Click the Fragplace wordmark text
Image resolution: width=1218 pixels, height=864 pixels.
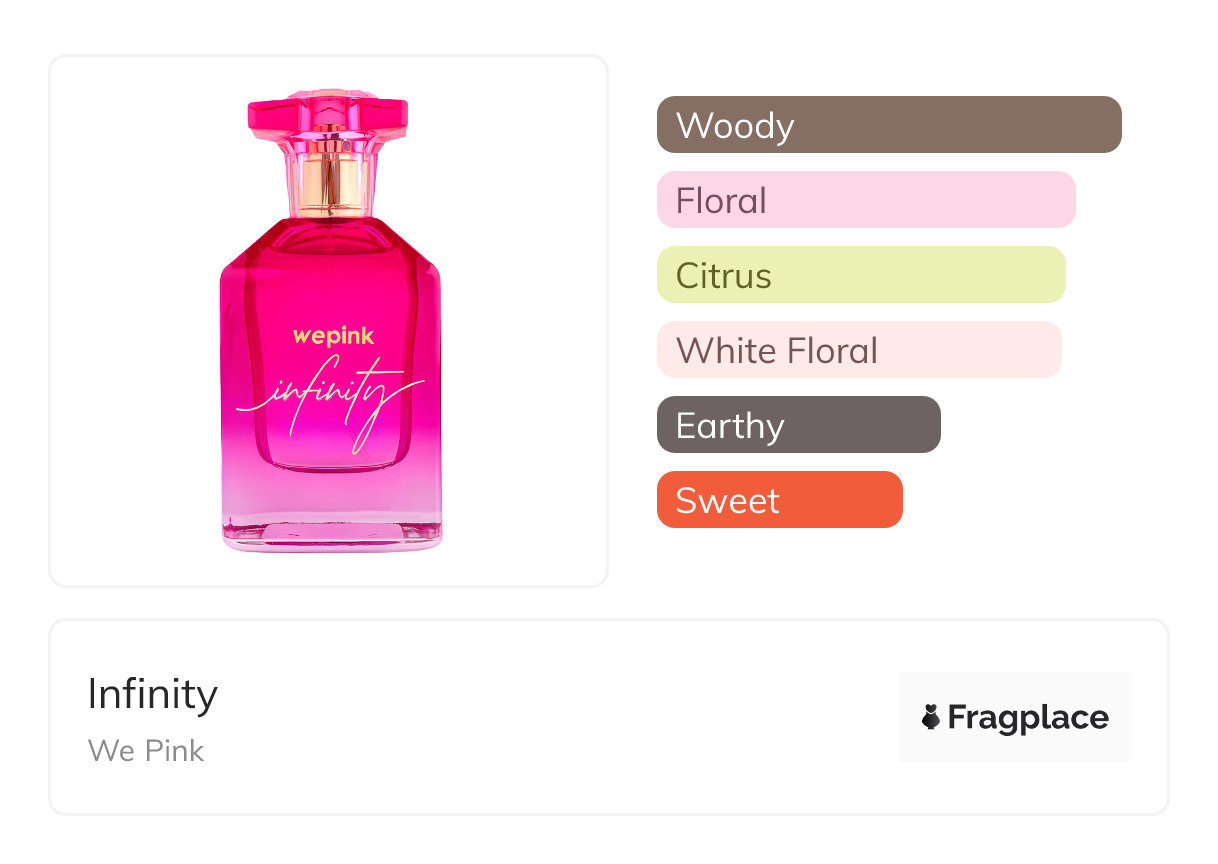[x=1028, y=717]
